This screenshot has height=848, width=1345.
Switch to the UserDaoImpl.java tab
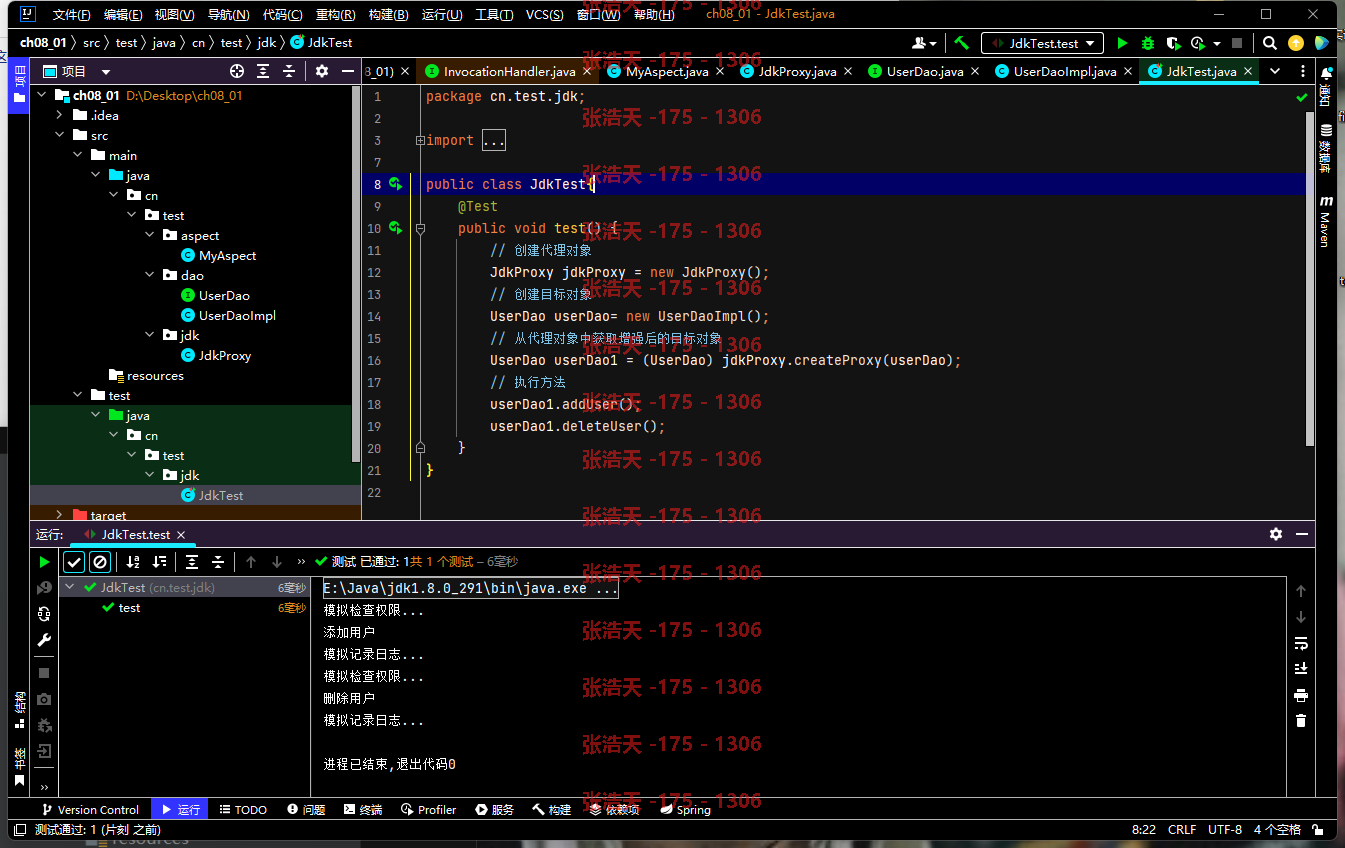[1065, 71]
